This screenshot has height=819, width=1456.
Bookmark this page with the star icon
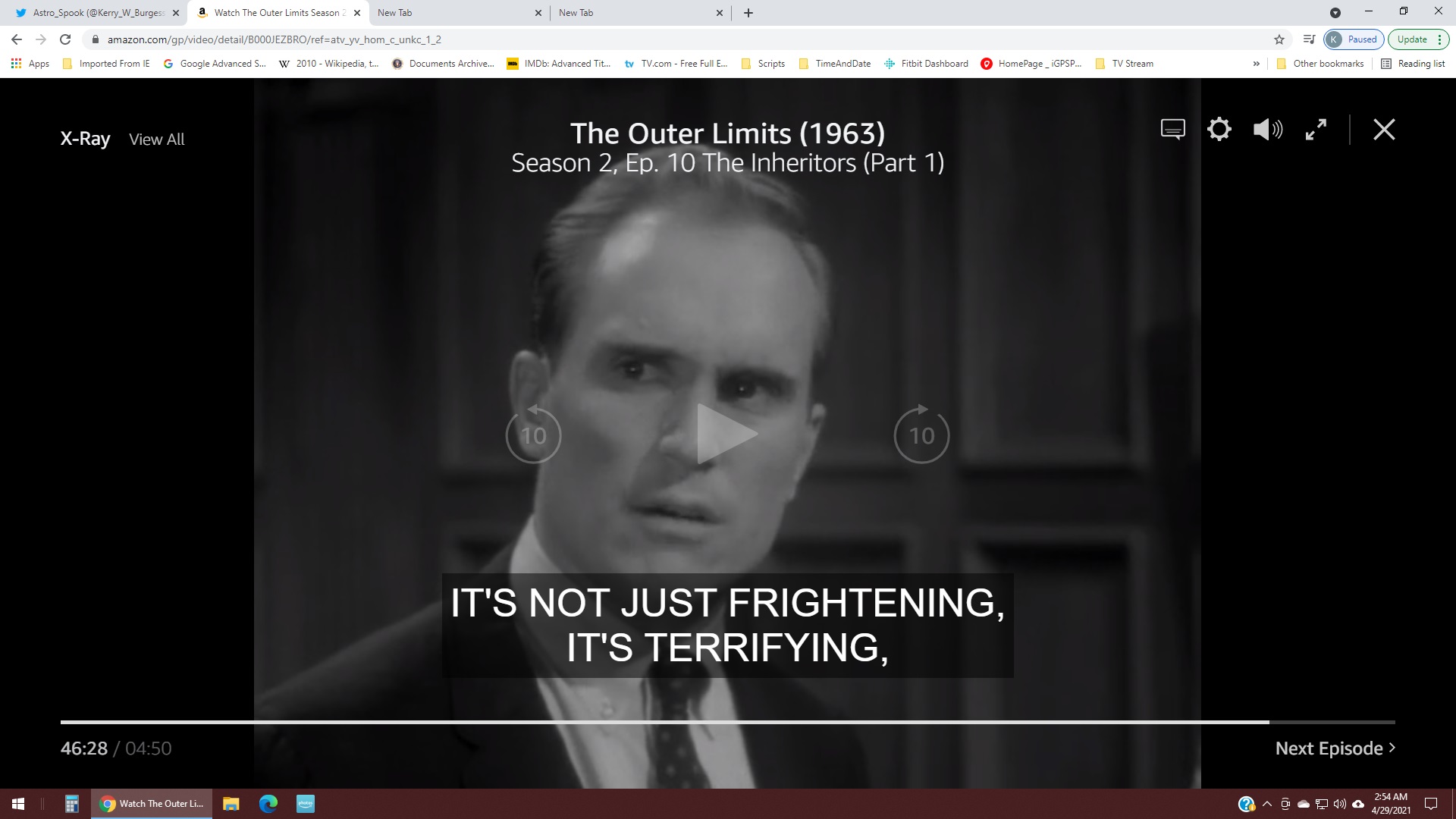point(1279,39)
